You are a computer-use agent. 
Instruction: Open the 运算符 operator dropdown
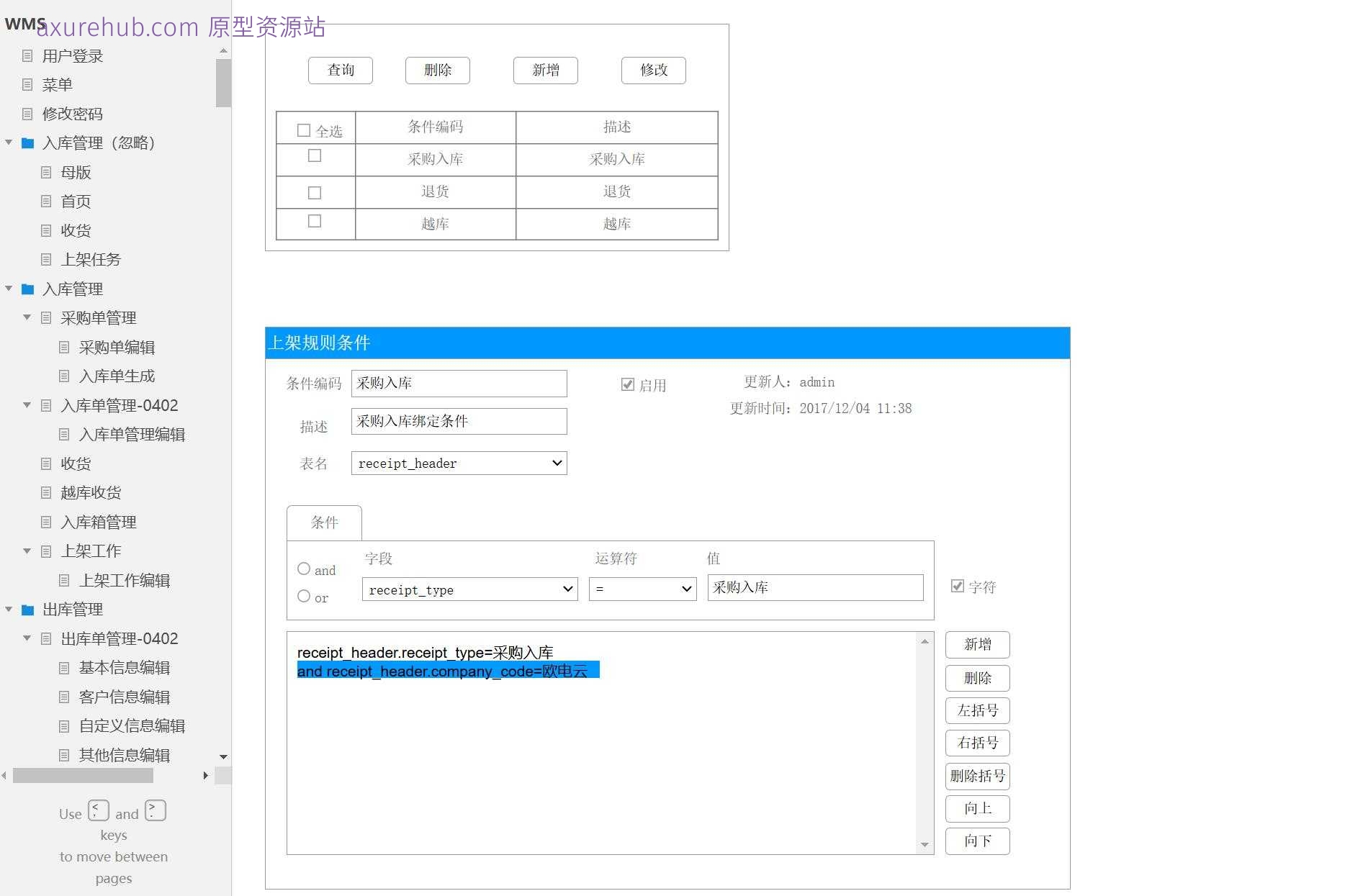(642, 589)
